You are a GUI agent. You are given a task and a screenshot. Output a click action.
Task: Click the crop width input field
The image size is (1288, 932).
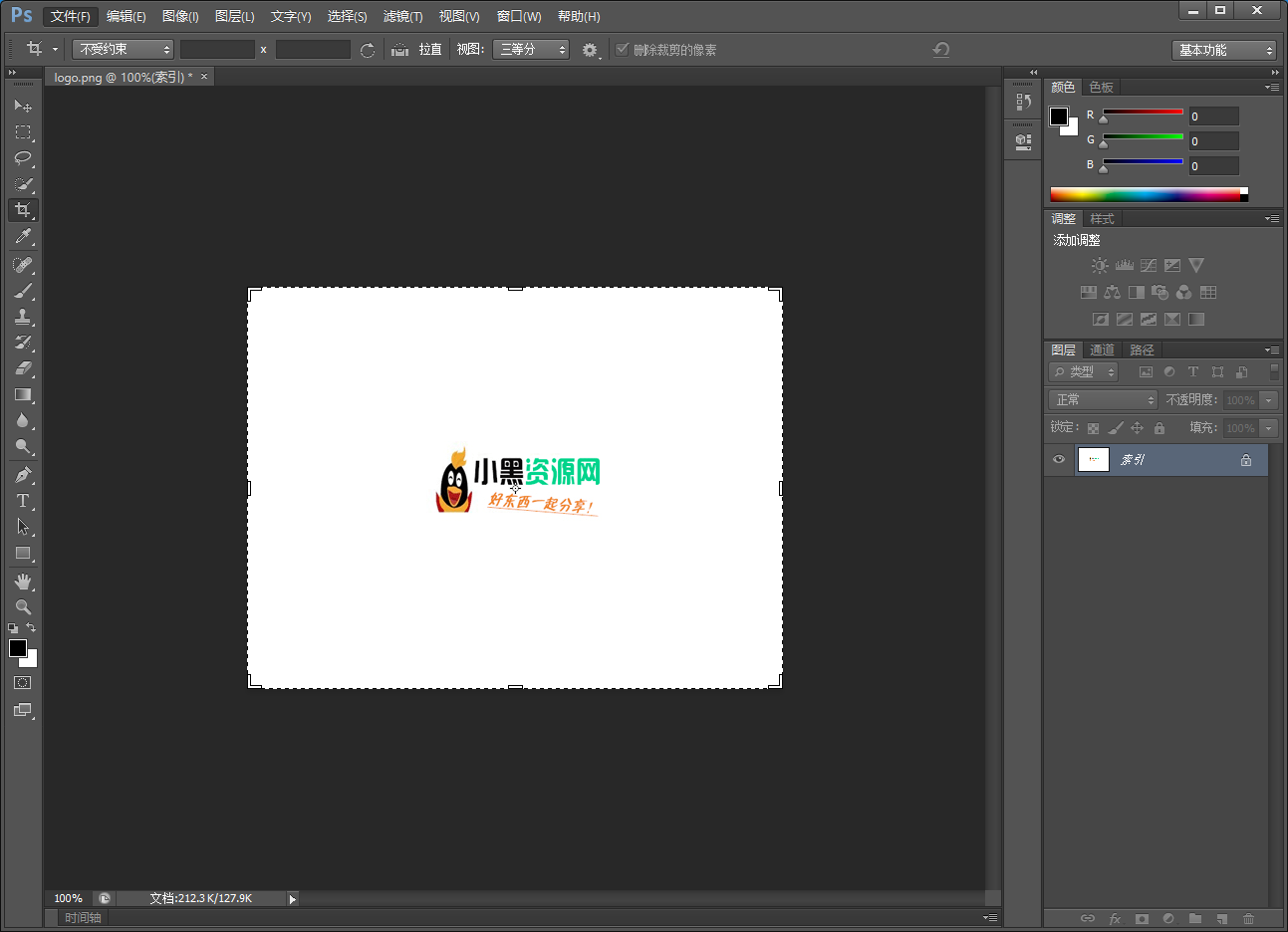click(217, 50)
